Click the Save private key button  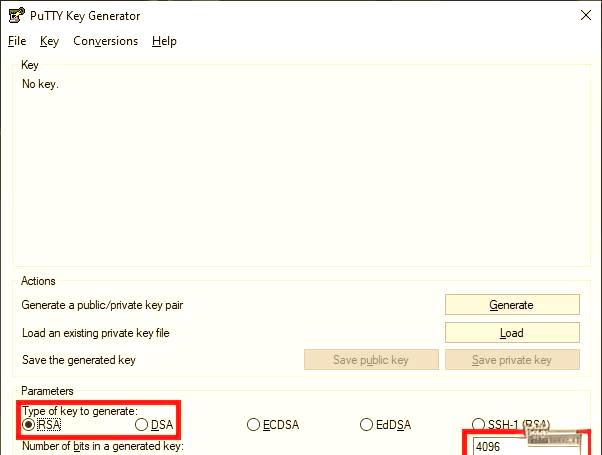[x=512, y=360]
